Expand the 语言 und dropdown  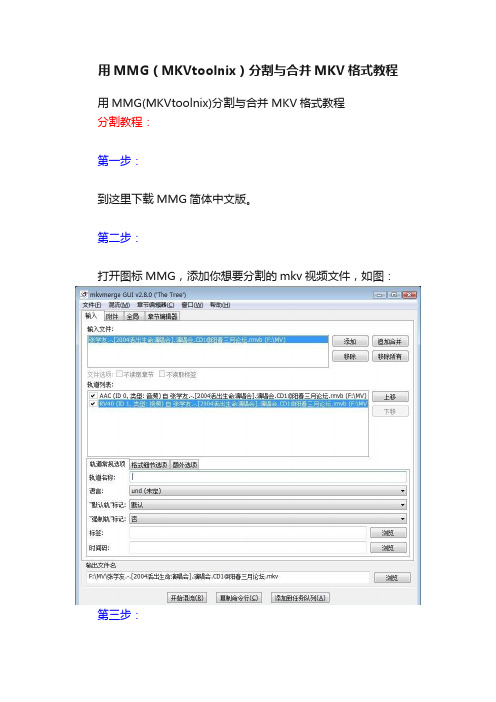[268, 491]
